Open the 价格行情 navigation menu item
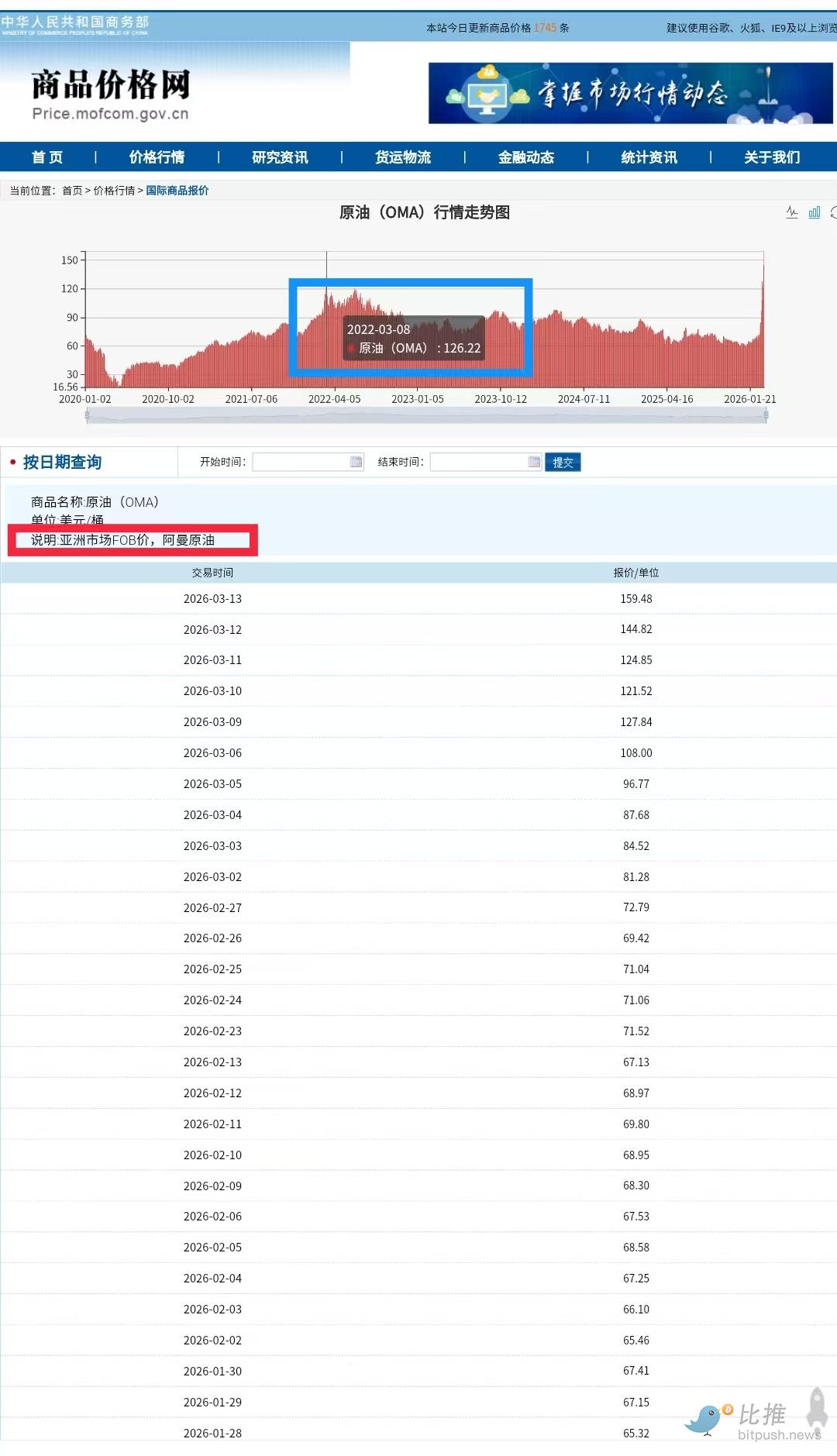This screenshot has height=1456, width=837. pos(157,157)
